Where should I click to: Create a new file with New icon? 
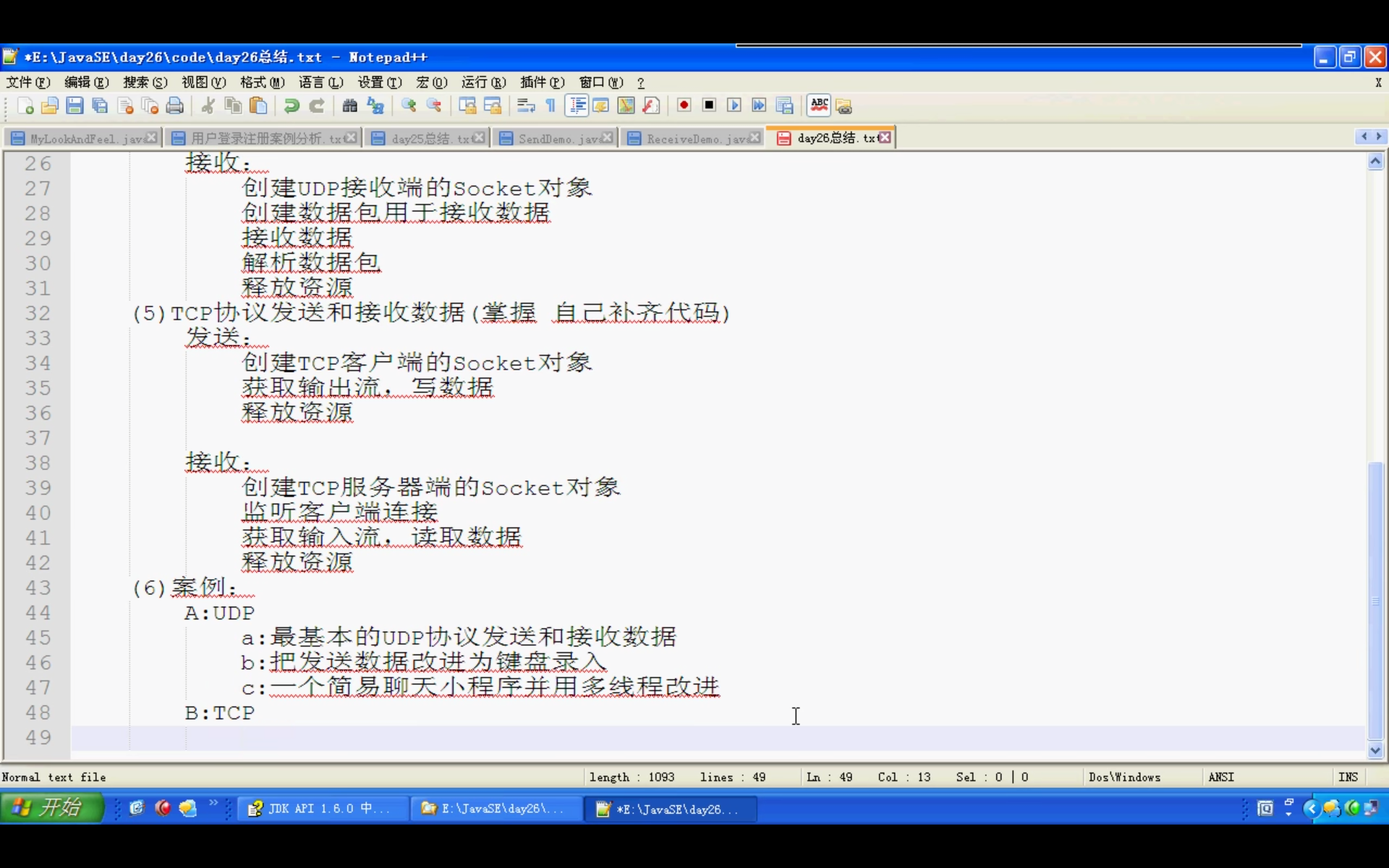[25, 106]
